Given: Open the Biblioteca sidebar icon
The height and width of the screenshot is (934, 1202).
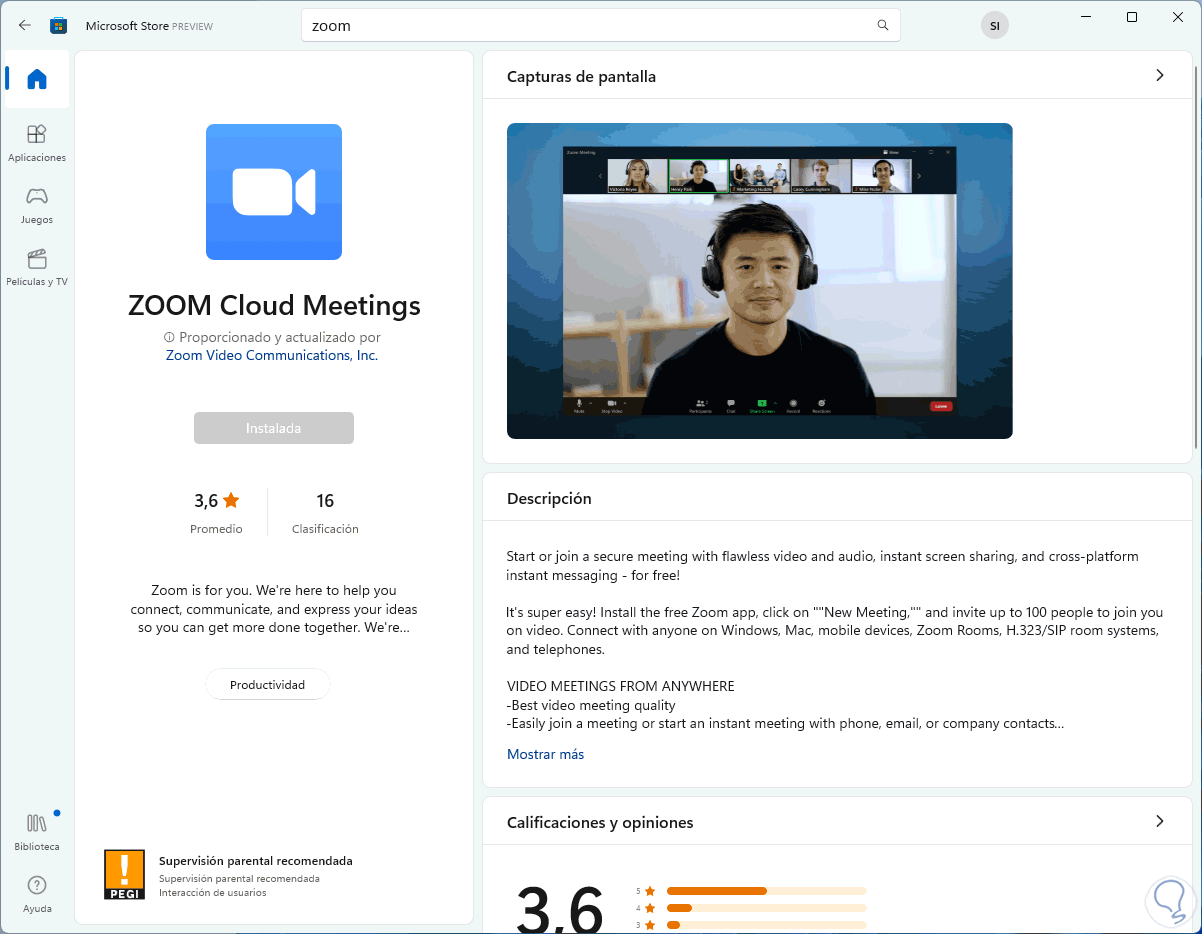Looking at the screenshot, I should tap(37, 832).
